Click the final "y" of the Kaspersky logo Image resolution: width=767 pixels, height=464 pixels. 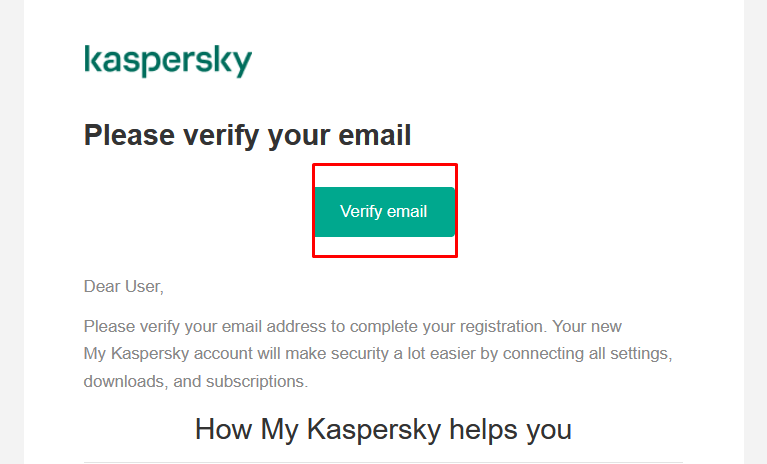[241, 64]
